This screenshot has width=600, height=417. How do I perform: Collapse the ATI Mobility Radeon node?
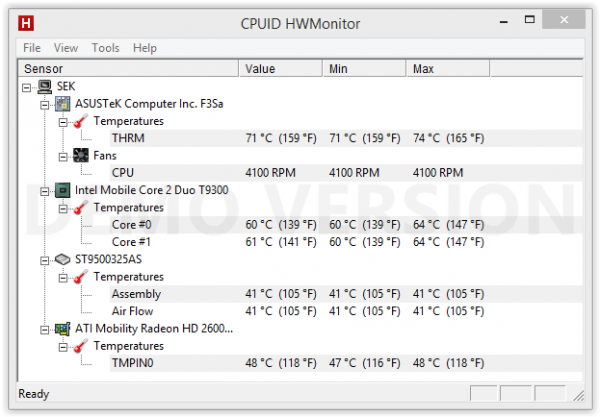tap(45, 330)
